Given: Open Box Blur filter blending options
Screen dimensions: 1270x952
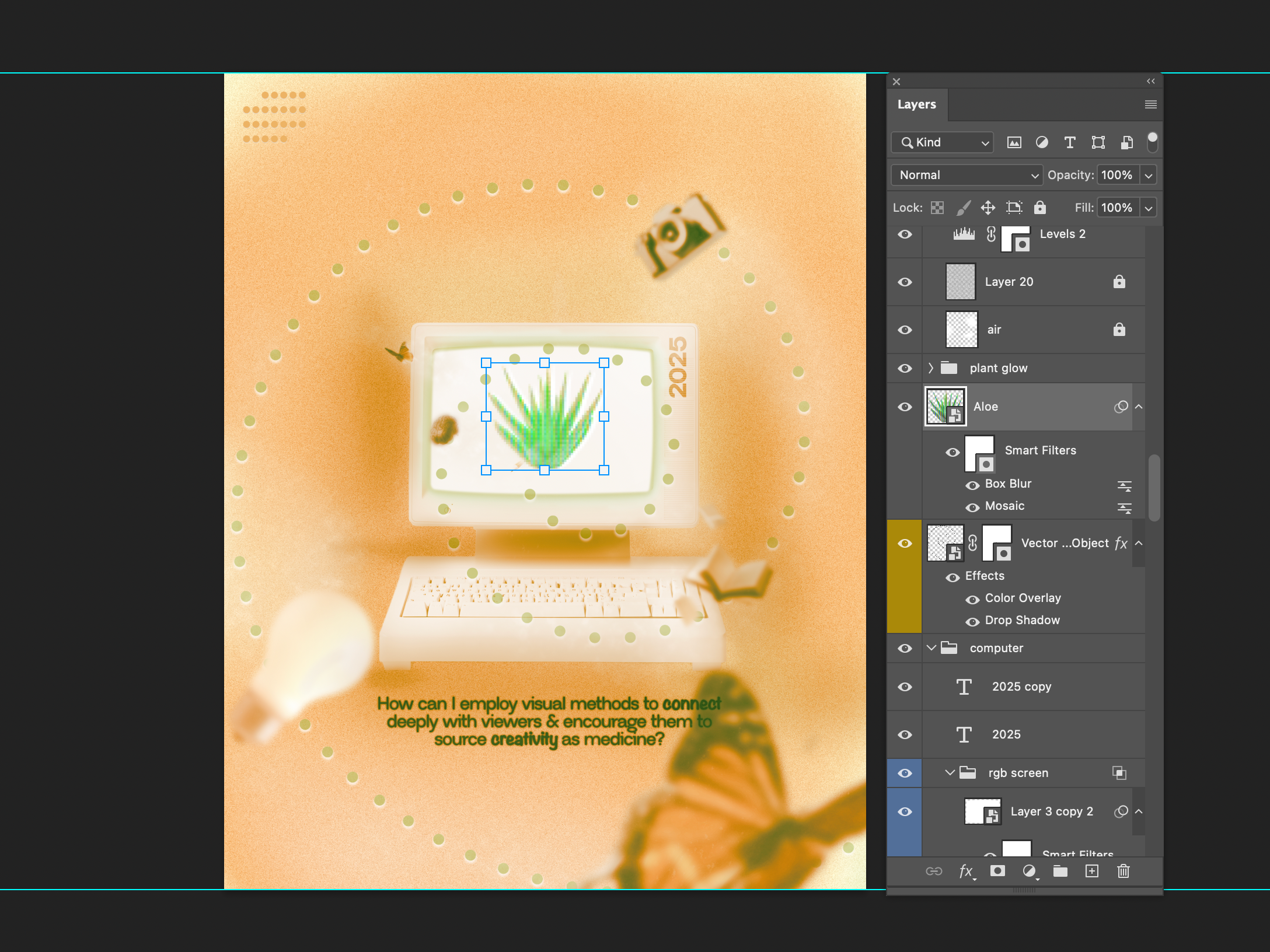Looking at the screenshot, I should pyautogui.click(x=1125, y=485).
